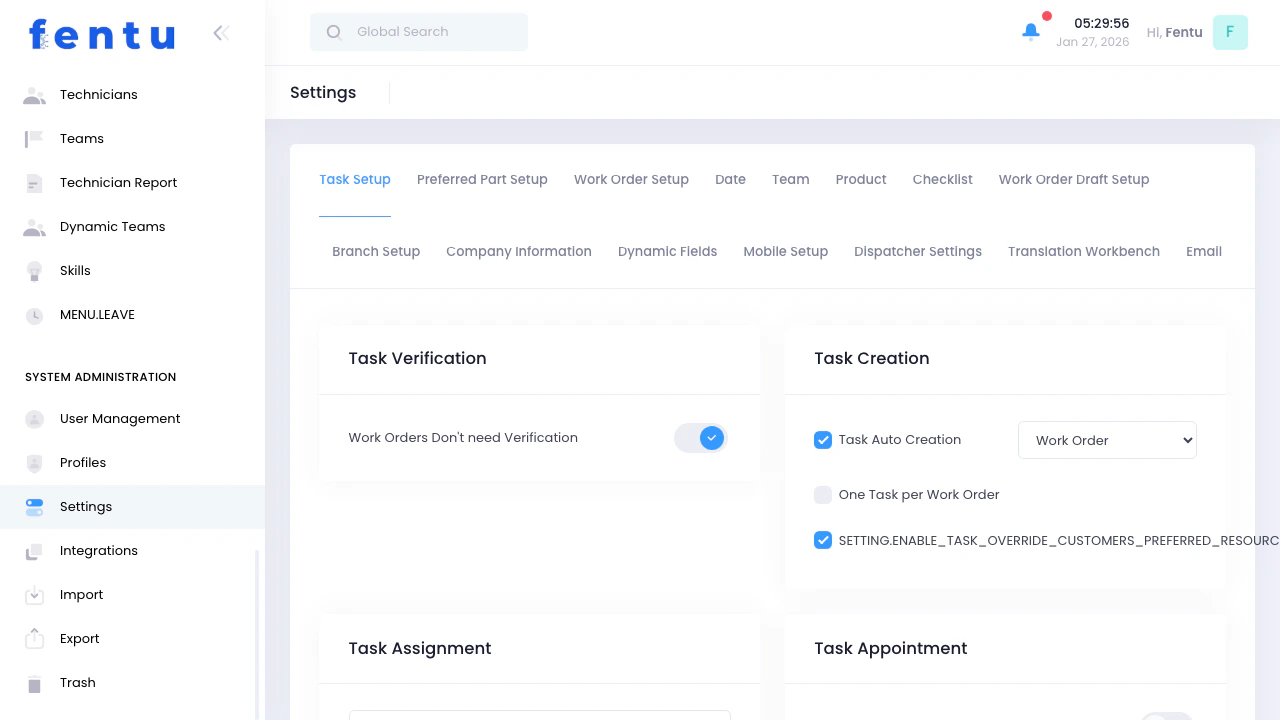This screenshot has width=1280, height=720.
Task: Click the Global Search input field
Action: click(418, 31)
